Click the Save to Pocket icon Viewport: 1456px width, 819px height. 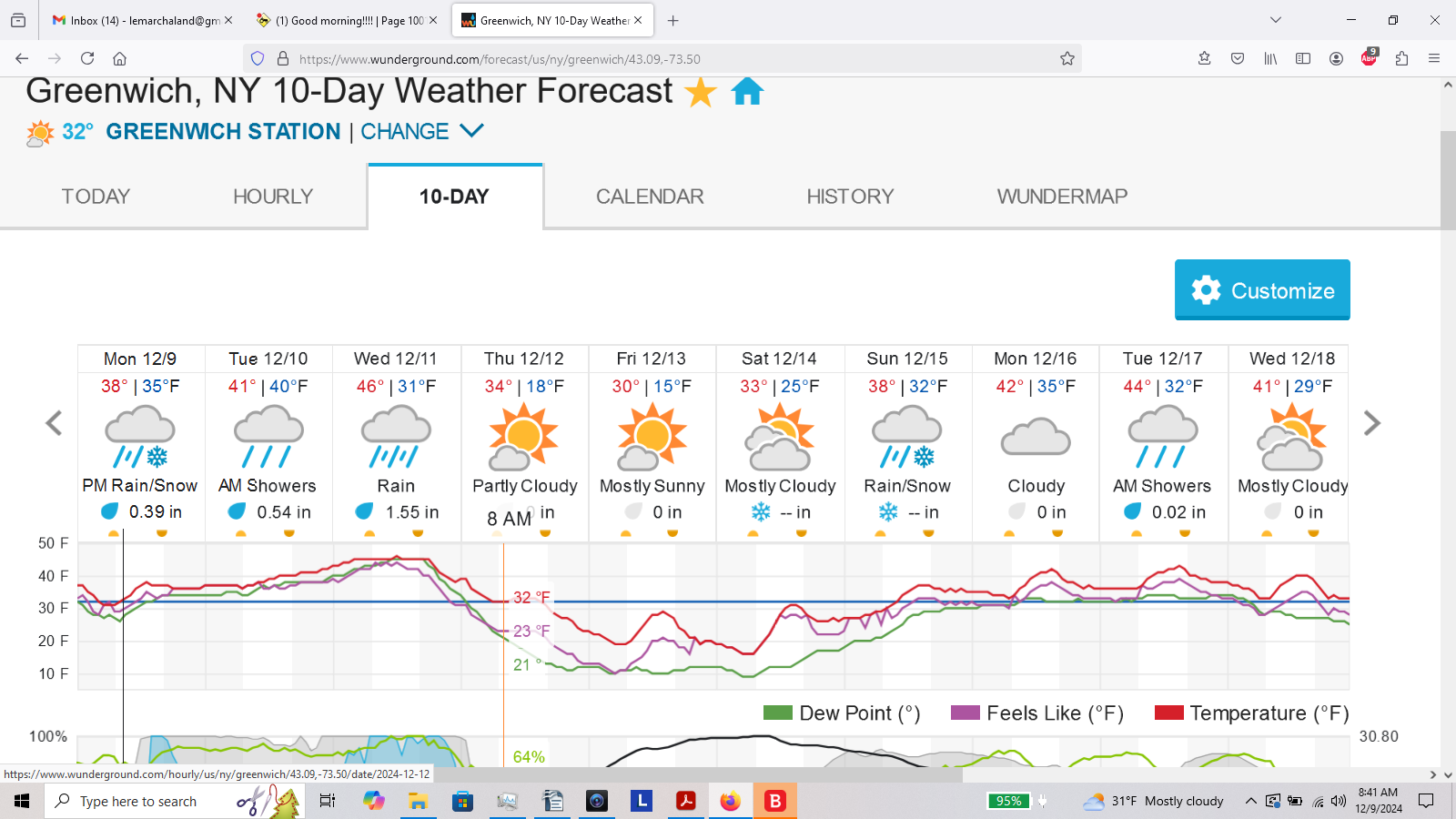(x=1238, y=59)
